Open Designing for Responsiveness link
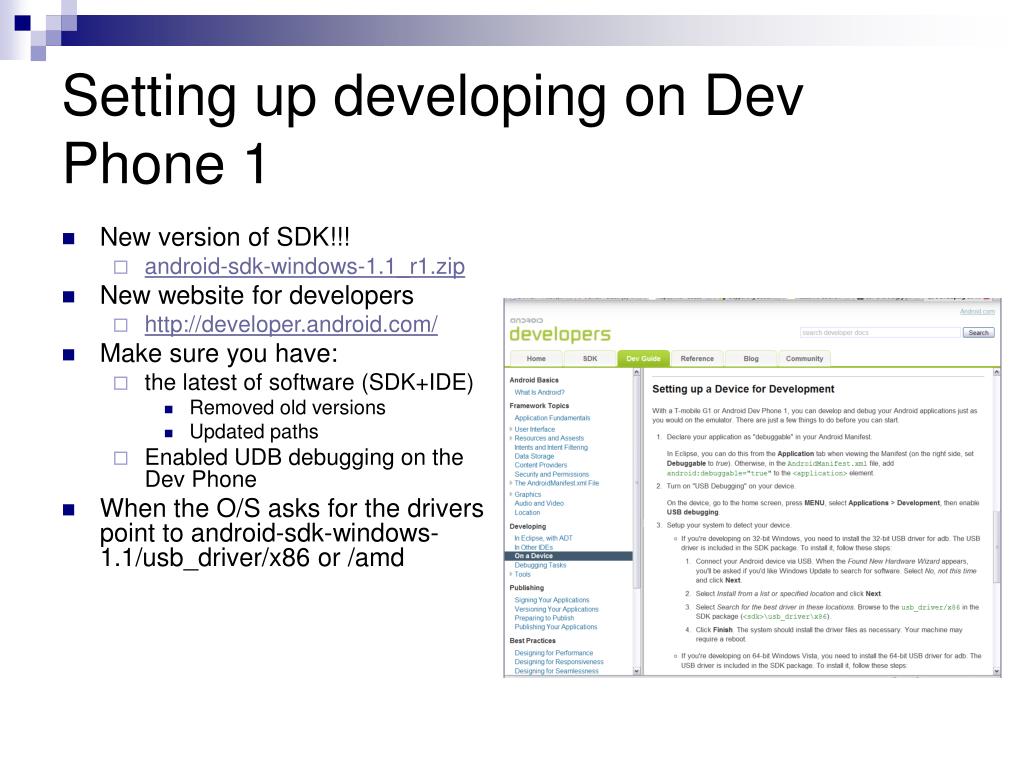This screenshot has height=768, width=1024. pyautogui.click(x=559, y=662)
